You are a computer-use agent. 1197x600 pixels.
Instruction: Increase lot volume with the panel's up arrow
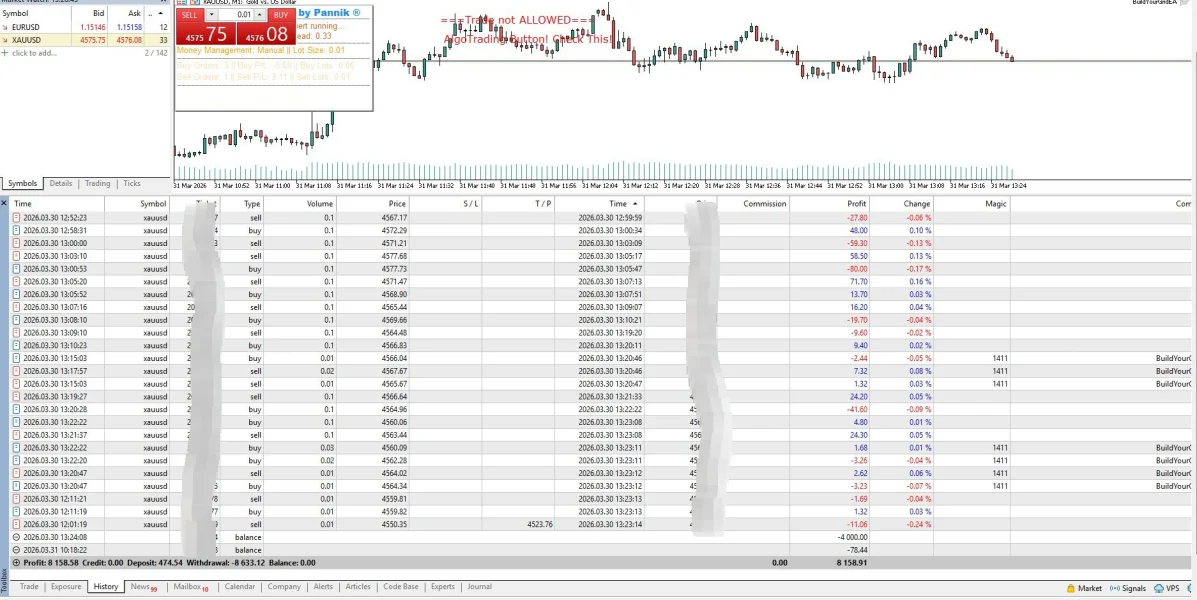[x=260, y=15]
